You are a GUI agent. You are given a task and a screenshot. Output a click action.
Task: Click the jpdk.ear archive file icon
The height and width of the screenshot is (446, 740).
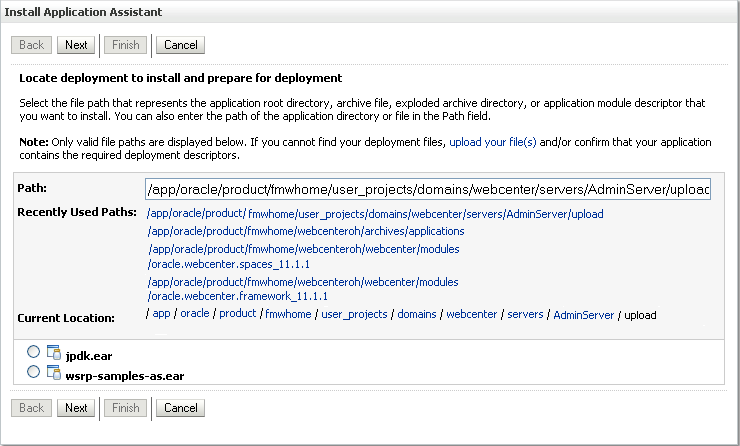(54, 352)
